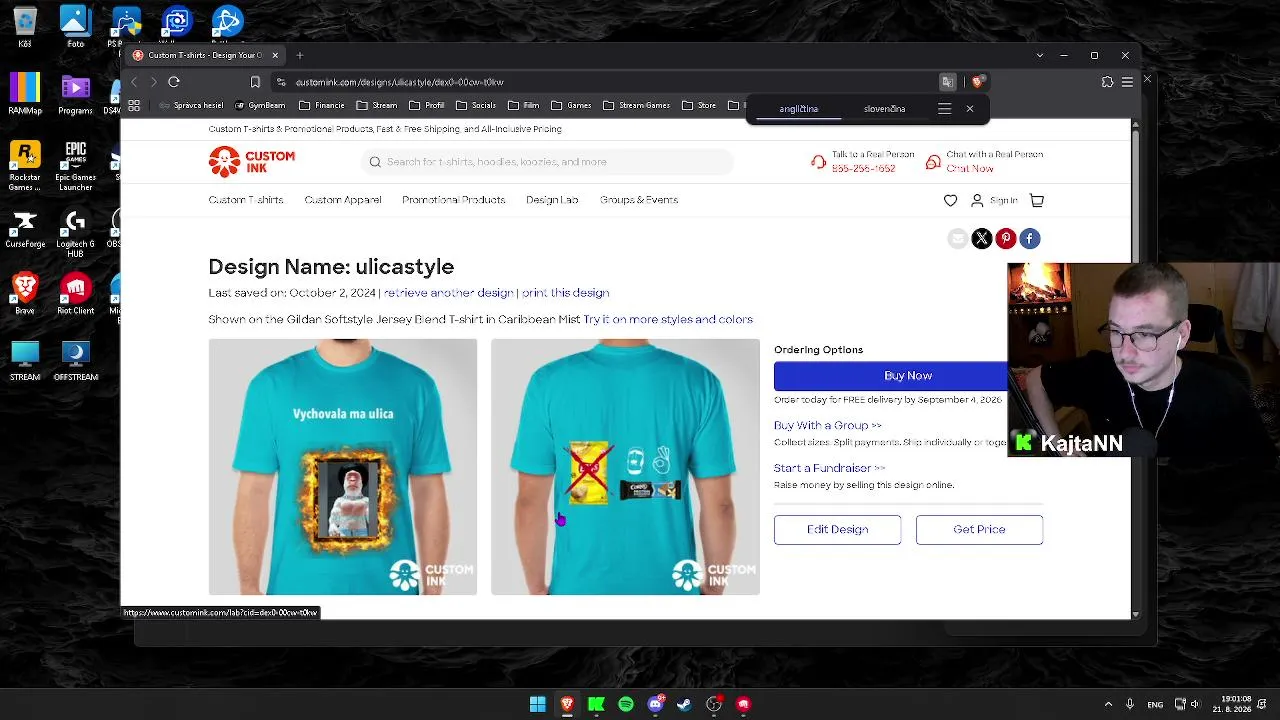The image size is (1280, 720).
Task: Share design by email icon
Action: coord(958,238)
